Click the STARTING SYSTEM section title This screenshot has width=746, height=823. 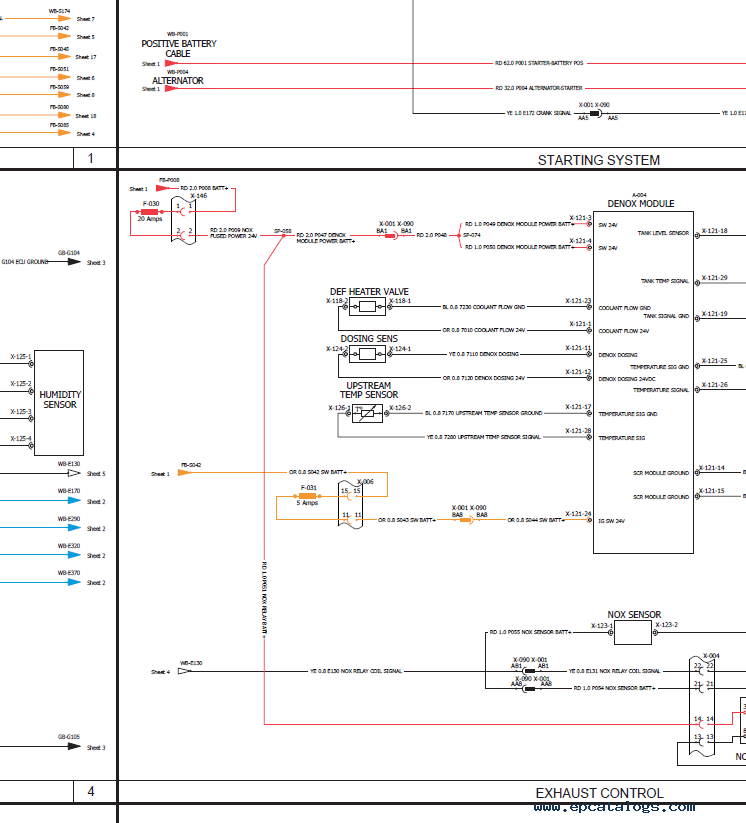598,160
